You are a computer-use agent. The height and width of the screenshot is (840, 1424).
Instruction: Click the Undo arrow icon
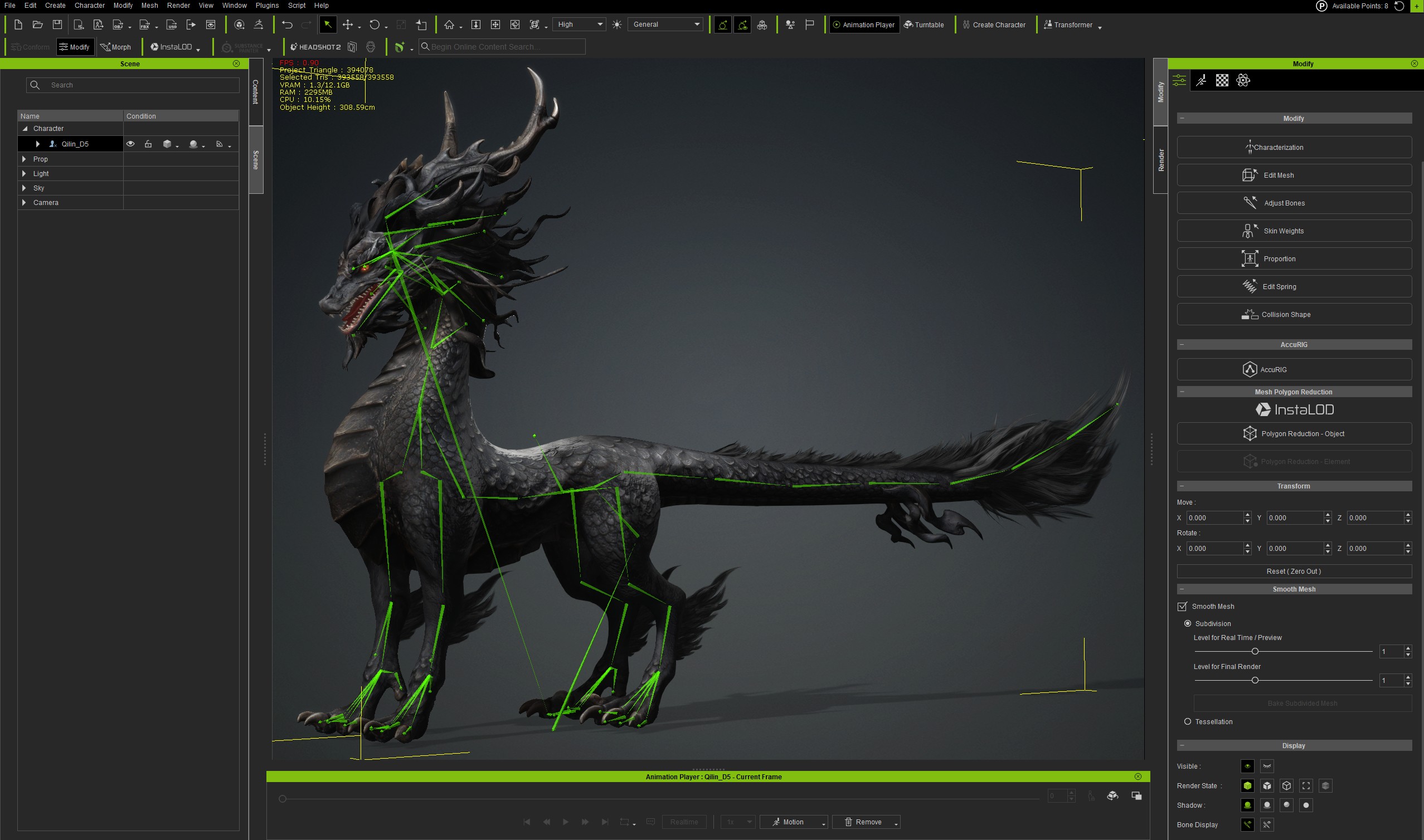pyautogui.click(x=287, y=25)
